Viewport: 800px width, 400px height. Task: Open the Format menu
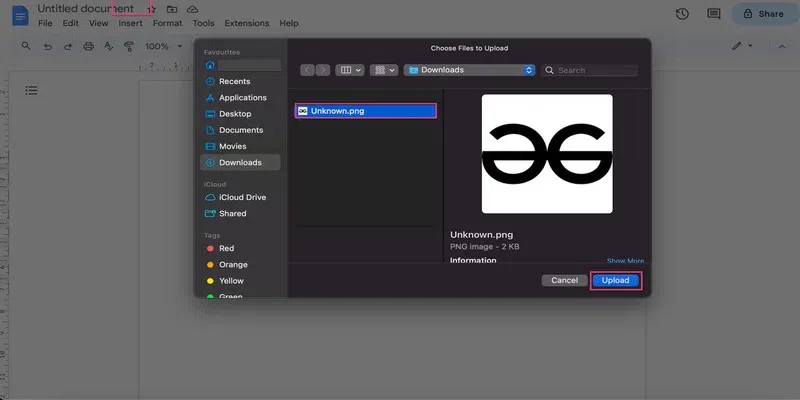167,23
